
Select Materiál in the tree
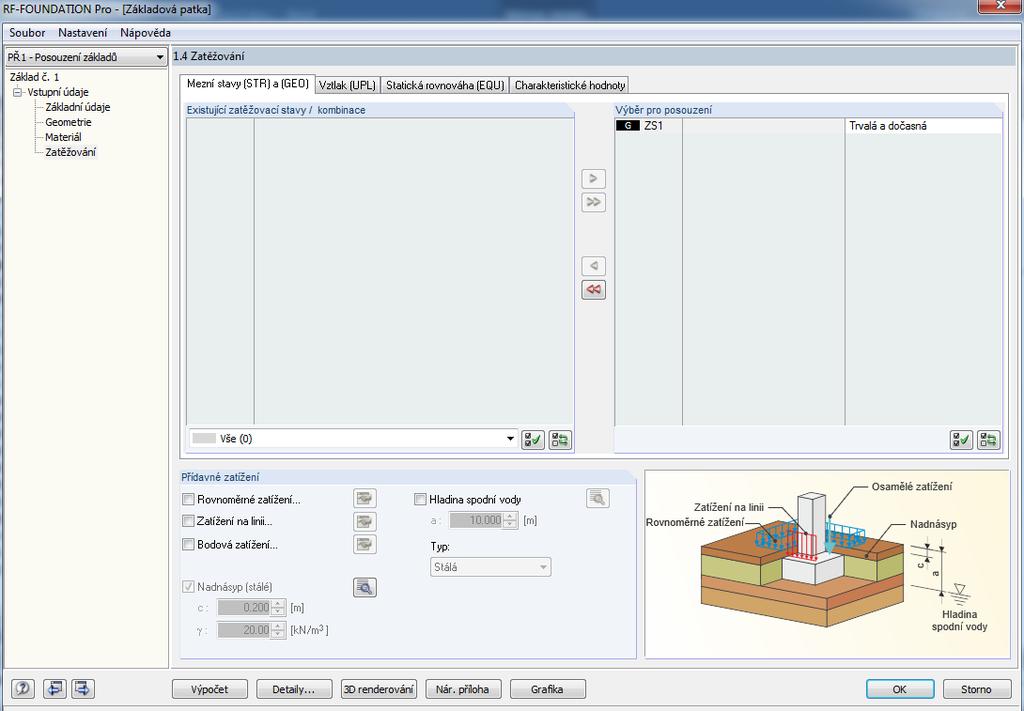click(x=63, y=137)
